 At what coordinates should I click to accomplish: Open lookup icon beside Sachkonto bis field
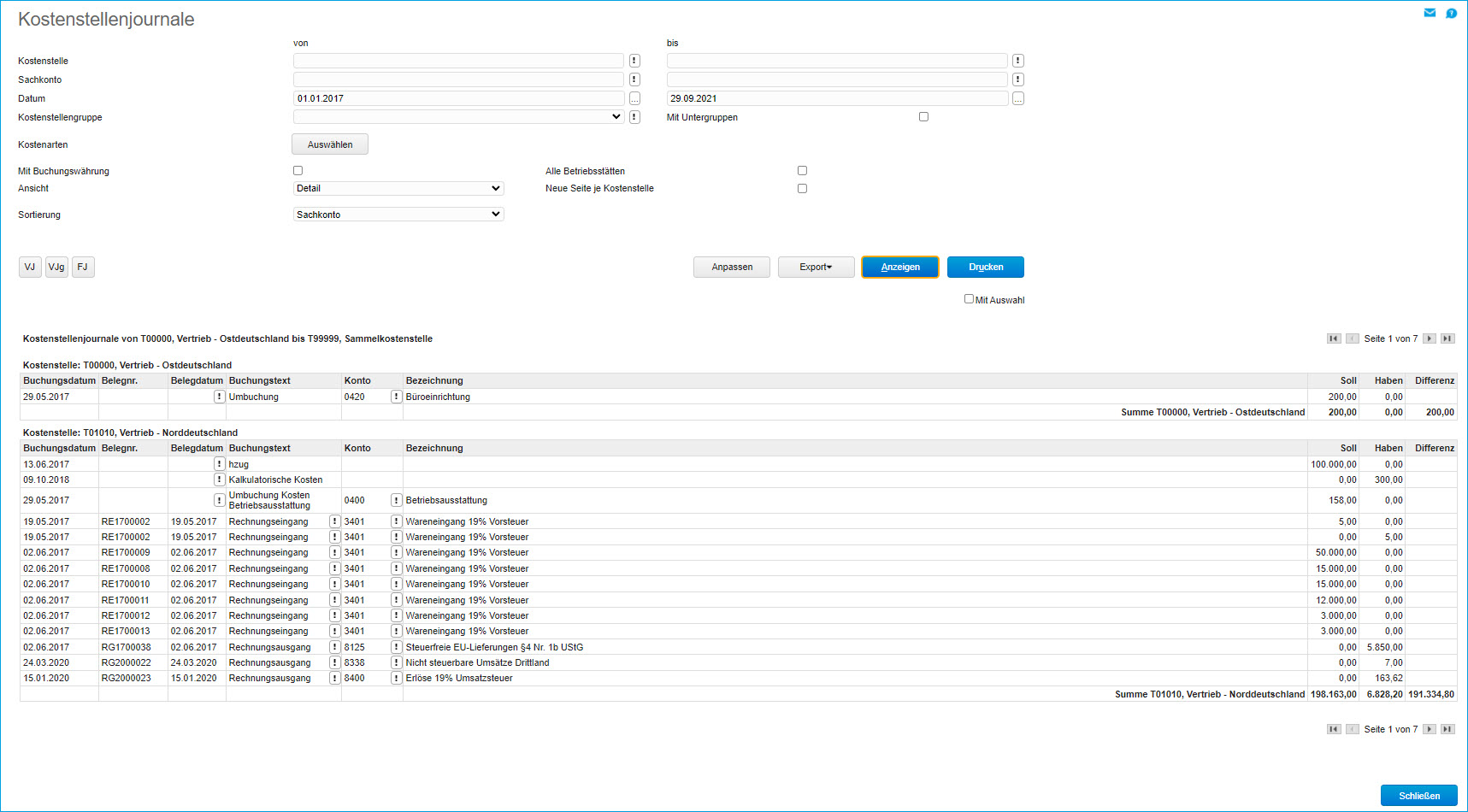coord(1017,79)
